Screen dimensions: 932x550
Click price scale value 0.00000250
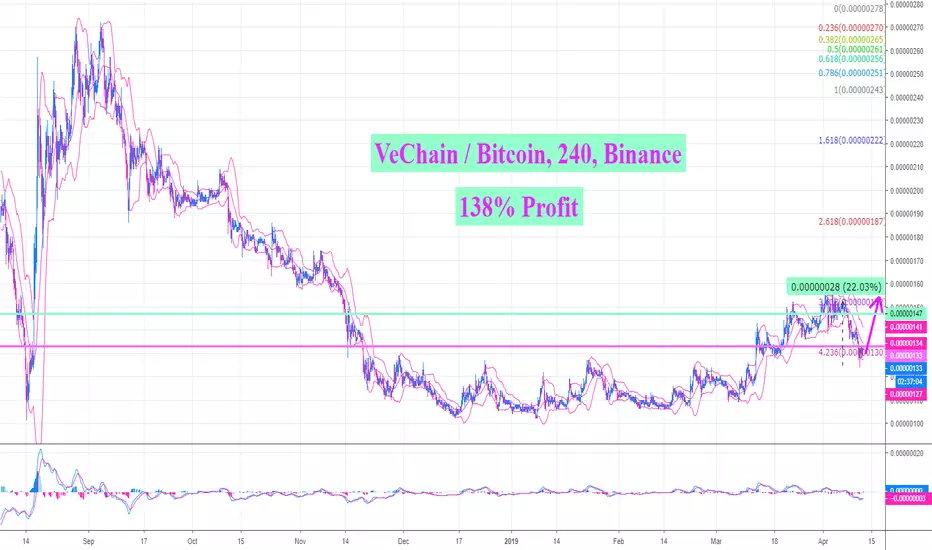(x=907, y=74)
